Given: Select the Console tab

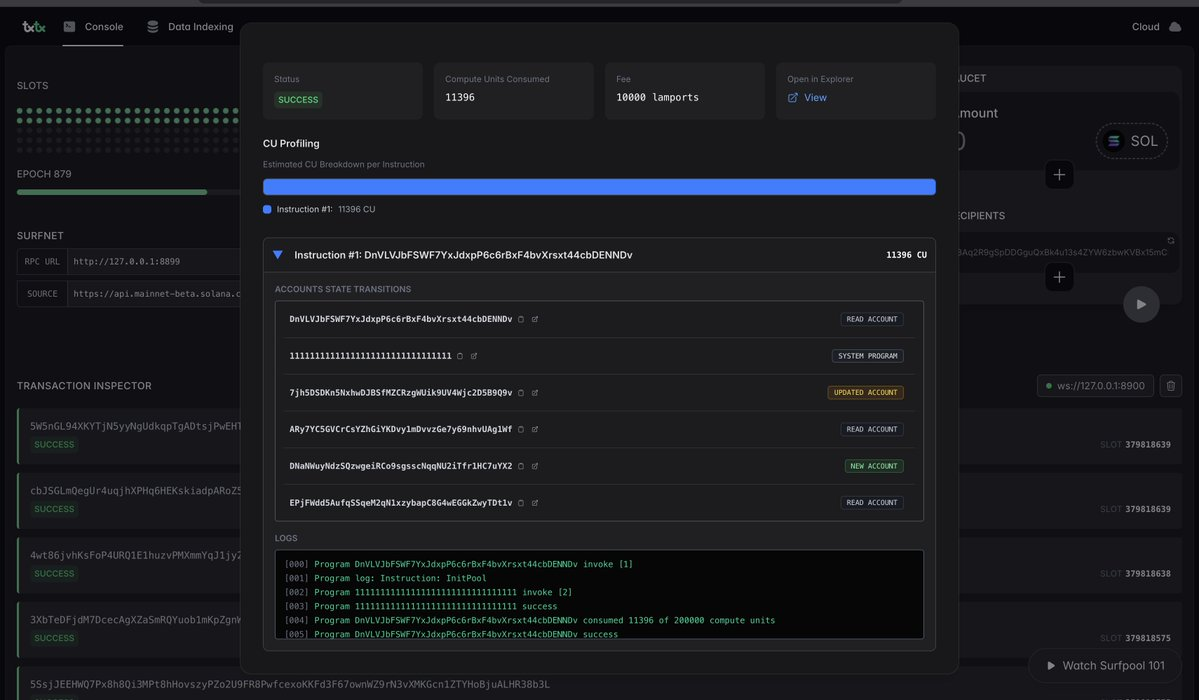Looking at the screenshot, I should pyautogui.click(x=103, y=26).
